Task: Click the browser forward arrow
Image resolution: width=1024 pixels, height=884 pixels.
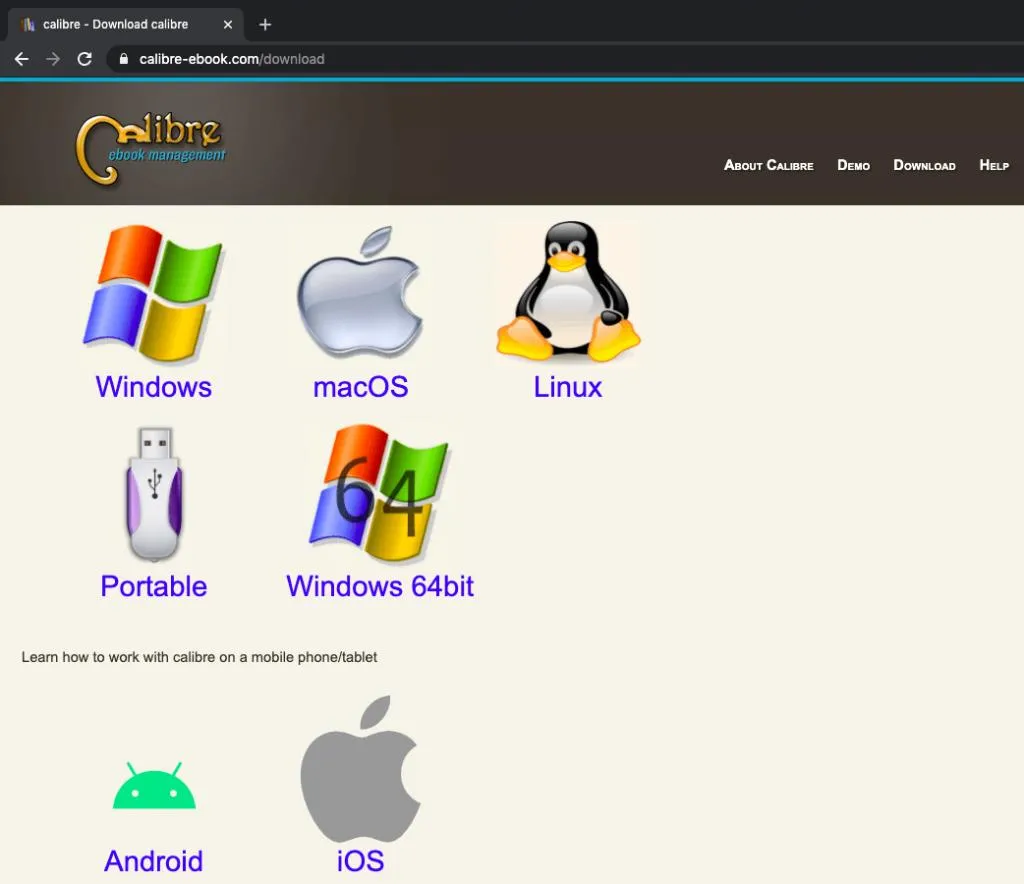Action: [x=53, y=59]
